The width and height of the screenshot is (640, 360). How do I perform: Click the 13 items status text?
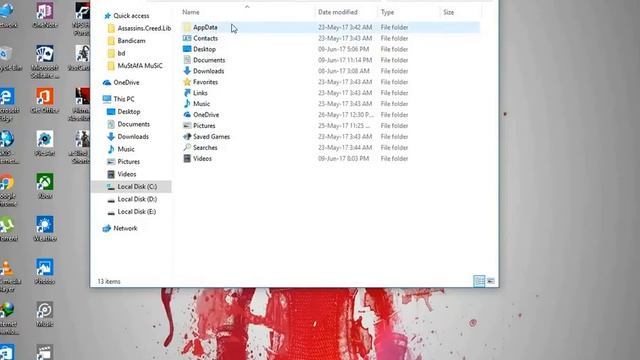coord(109,282)
